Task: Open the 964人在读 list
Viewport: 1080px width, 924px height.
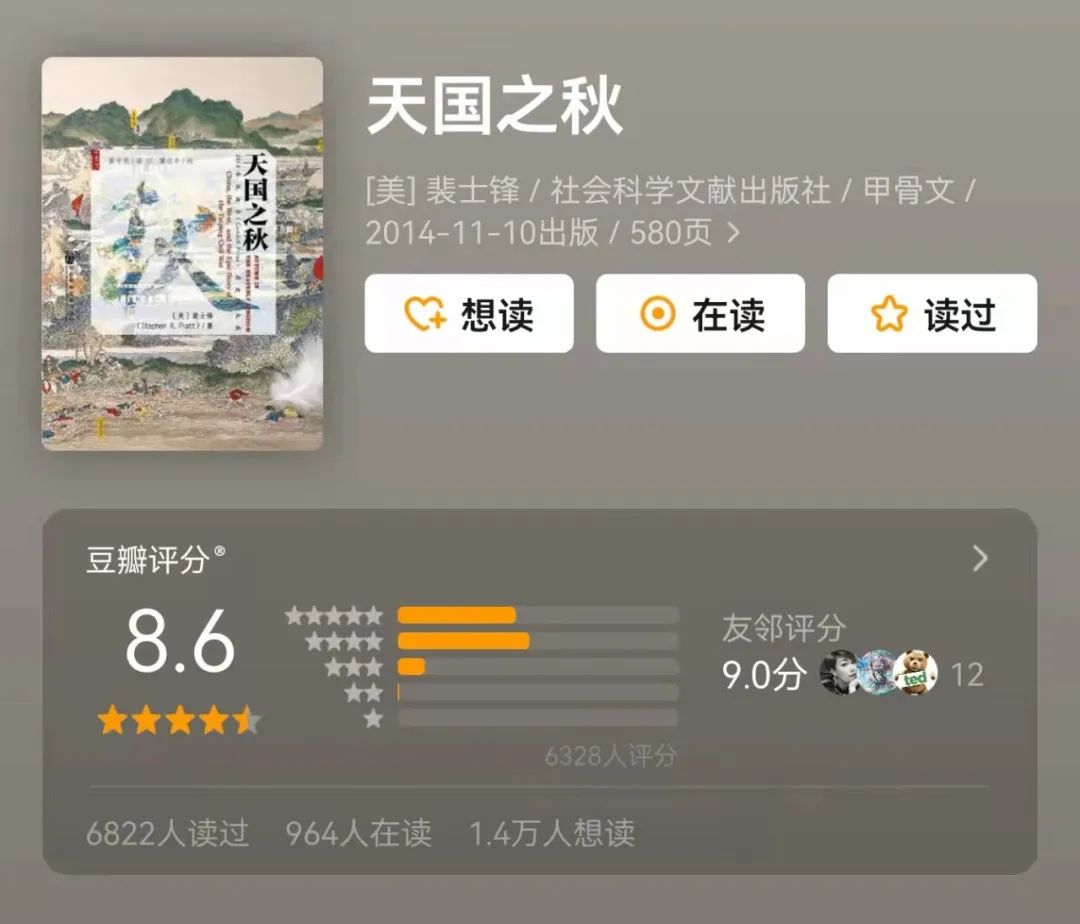Action: coord(359,833)
